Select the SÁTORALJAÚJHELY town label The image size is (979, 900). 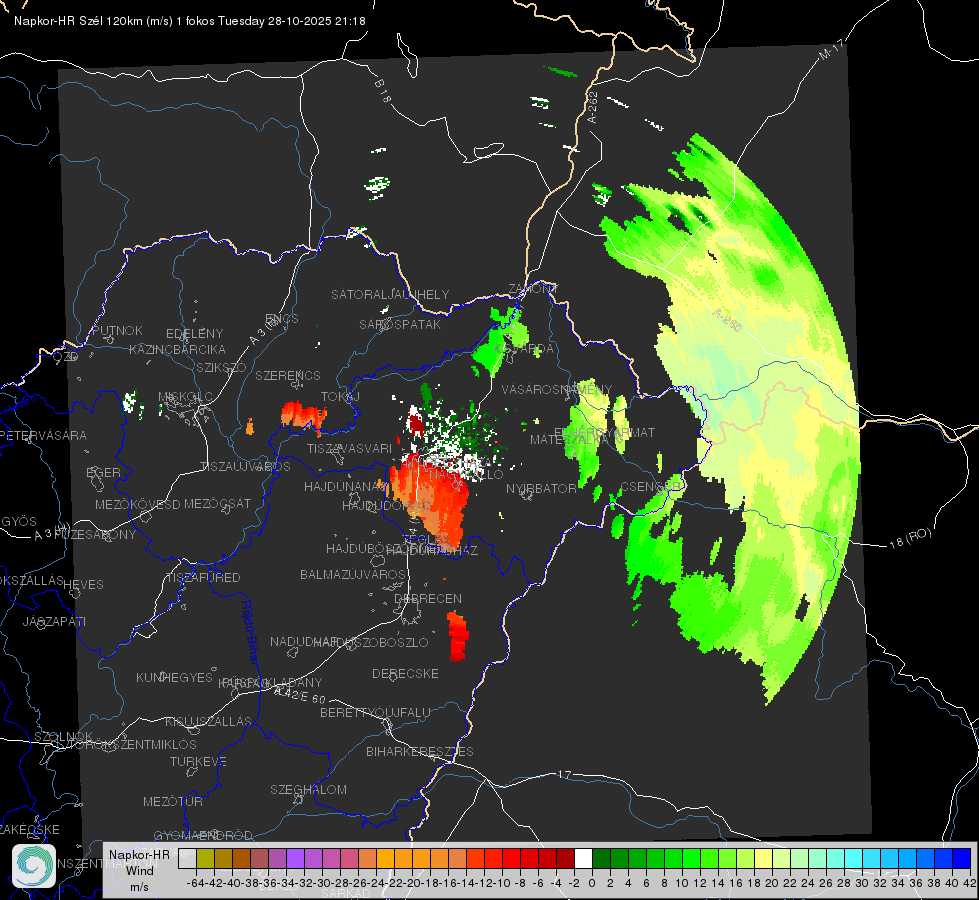(x=390, y=294)
